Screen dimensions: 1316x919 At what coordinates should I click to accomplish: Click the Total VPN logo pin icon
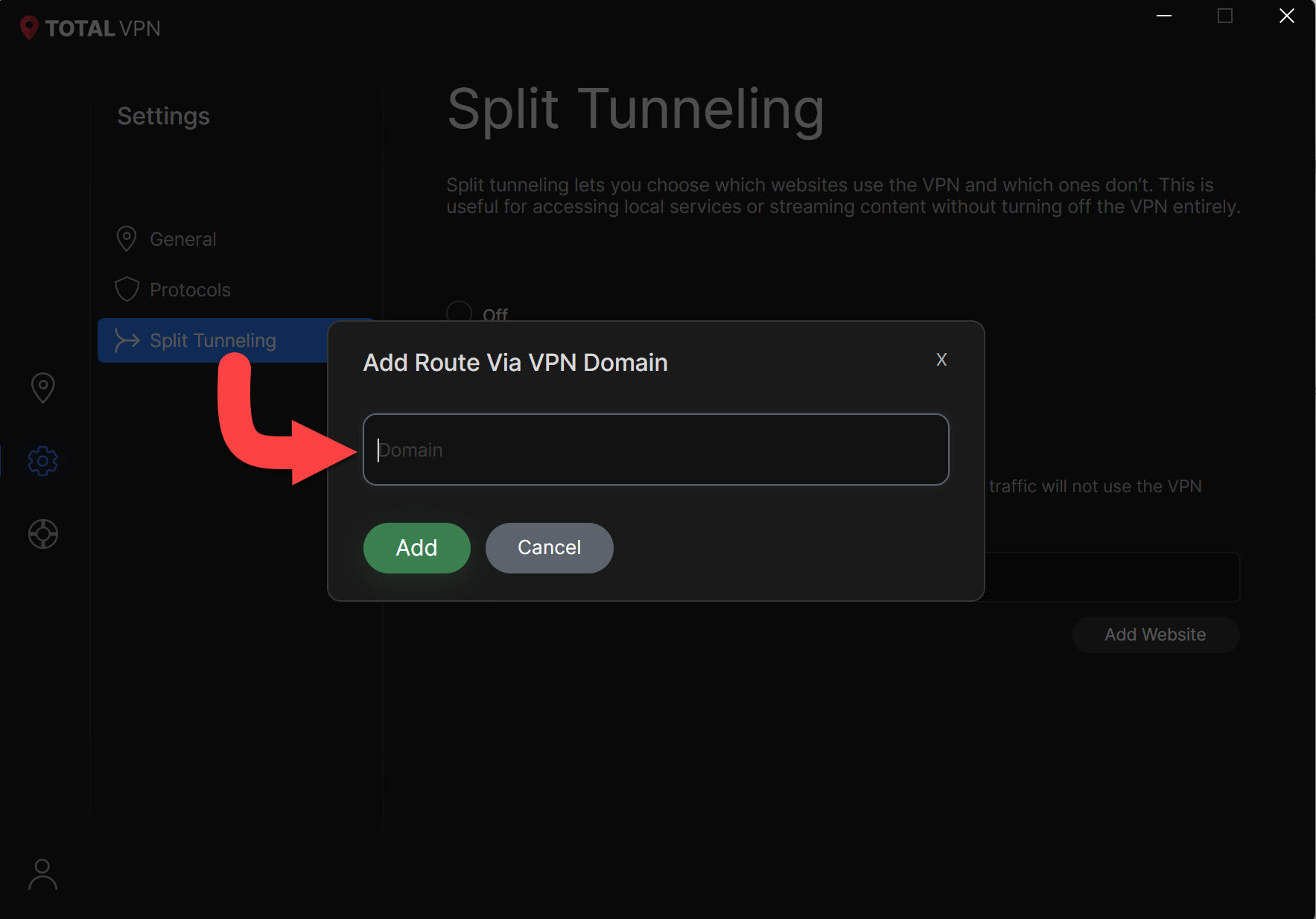point(28,28)
